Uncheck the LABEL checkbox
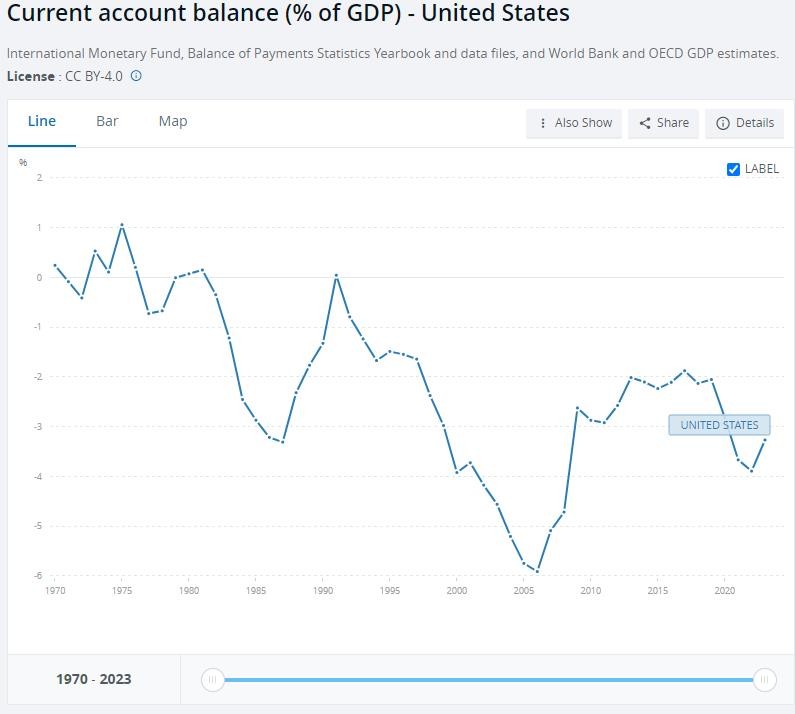 (733, 169)
